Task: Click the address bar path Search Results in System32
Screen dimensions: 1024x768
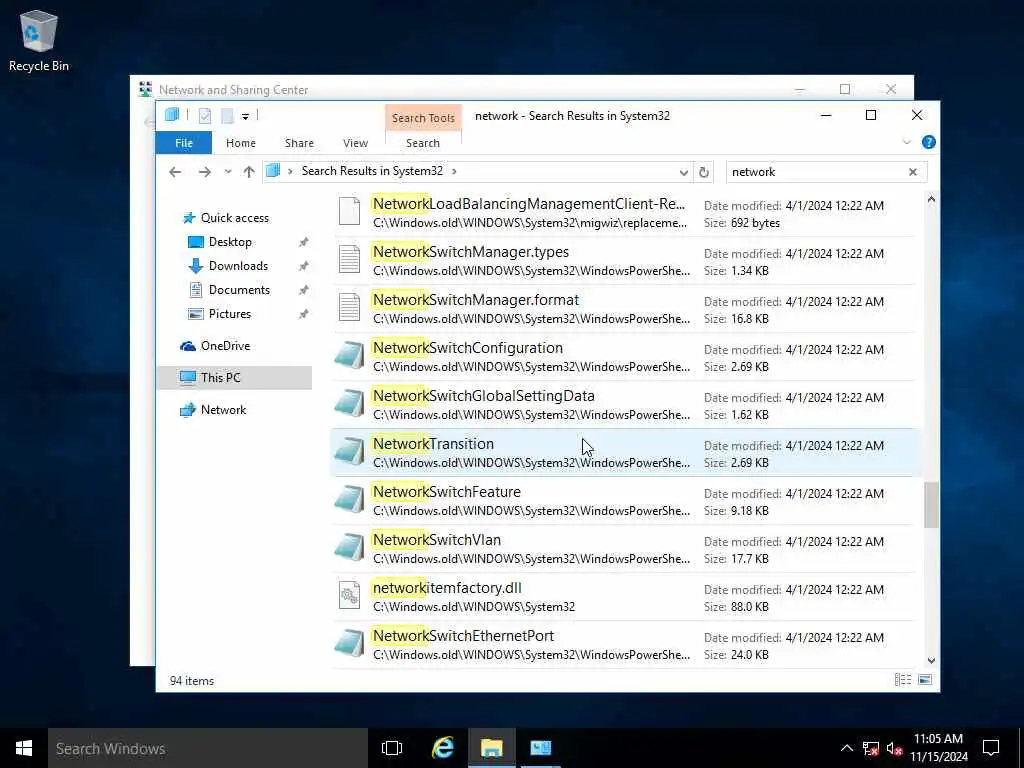Action: click(x=372, y=171)
